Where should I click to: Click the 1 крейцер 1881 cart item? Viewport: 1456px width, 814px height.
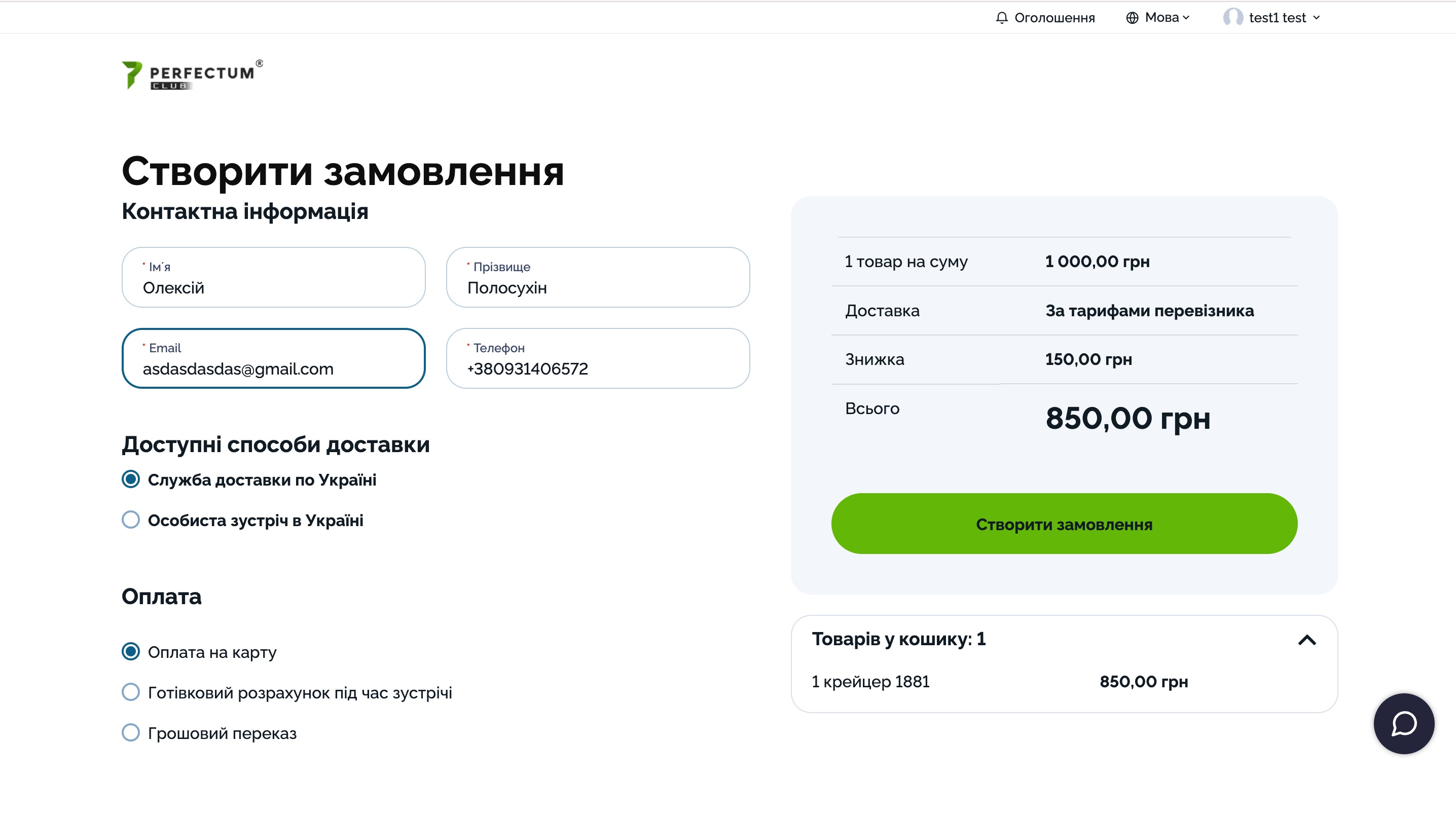click(x=870, y=681)
